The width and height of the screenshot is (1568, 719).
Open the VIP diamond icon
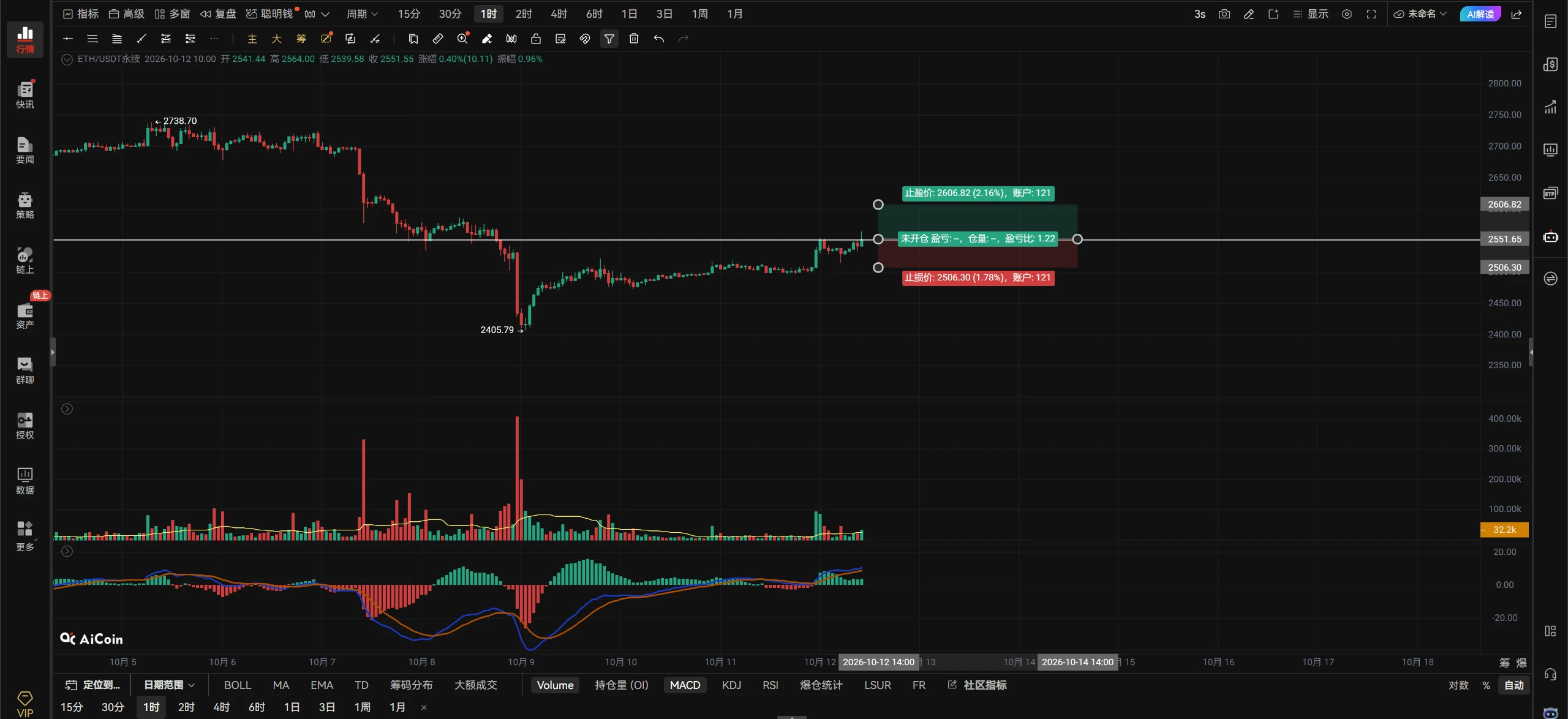click(24, 703)
